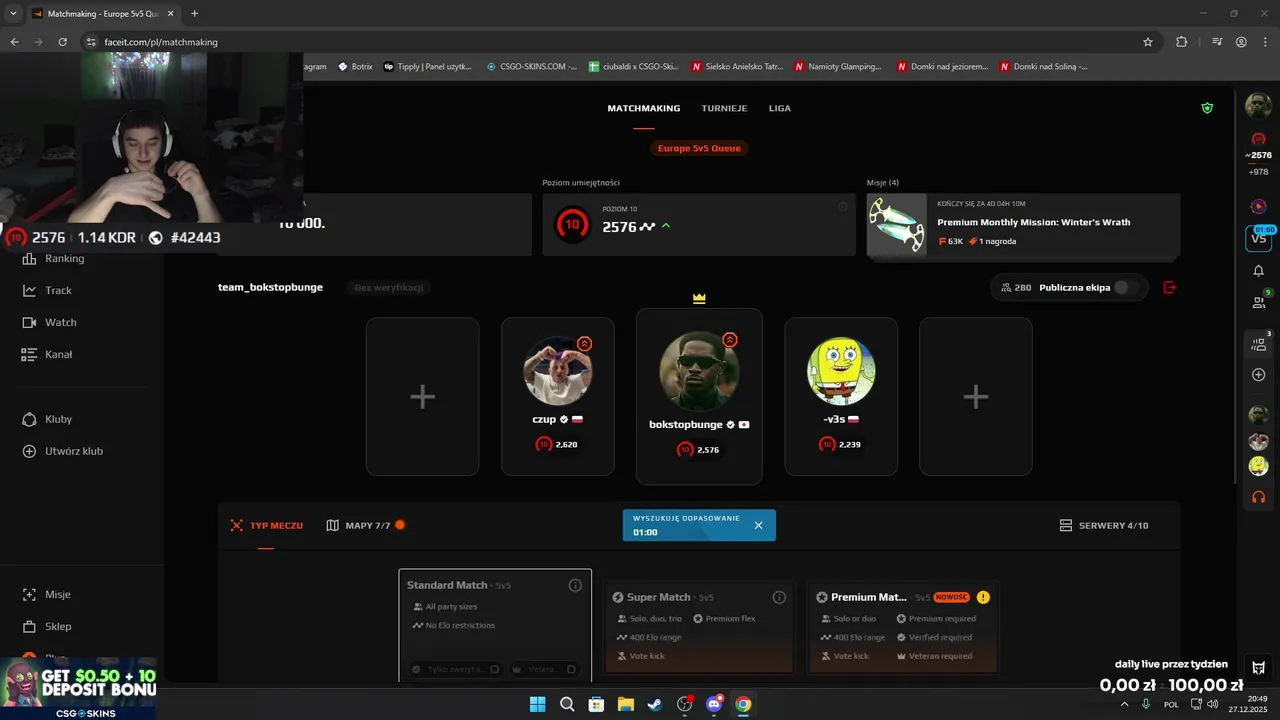
Task: Click the address bar URL
Action: pos(161,42)
